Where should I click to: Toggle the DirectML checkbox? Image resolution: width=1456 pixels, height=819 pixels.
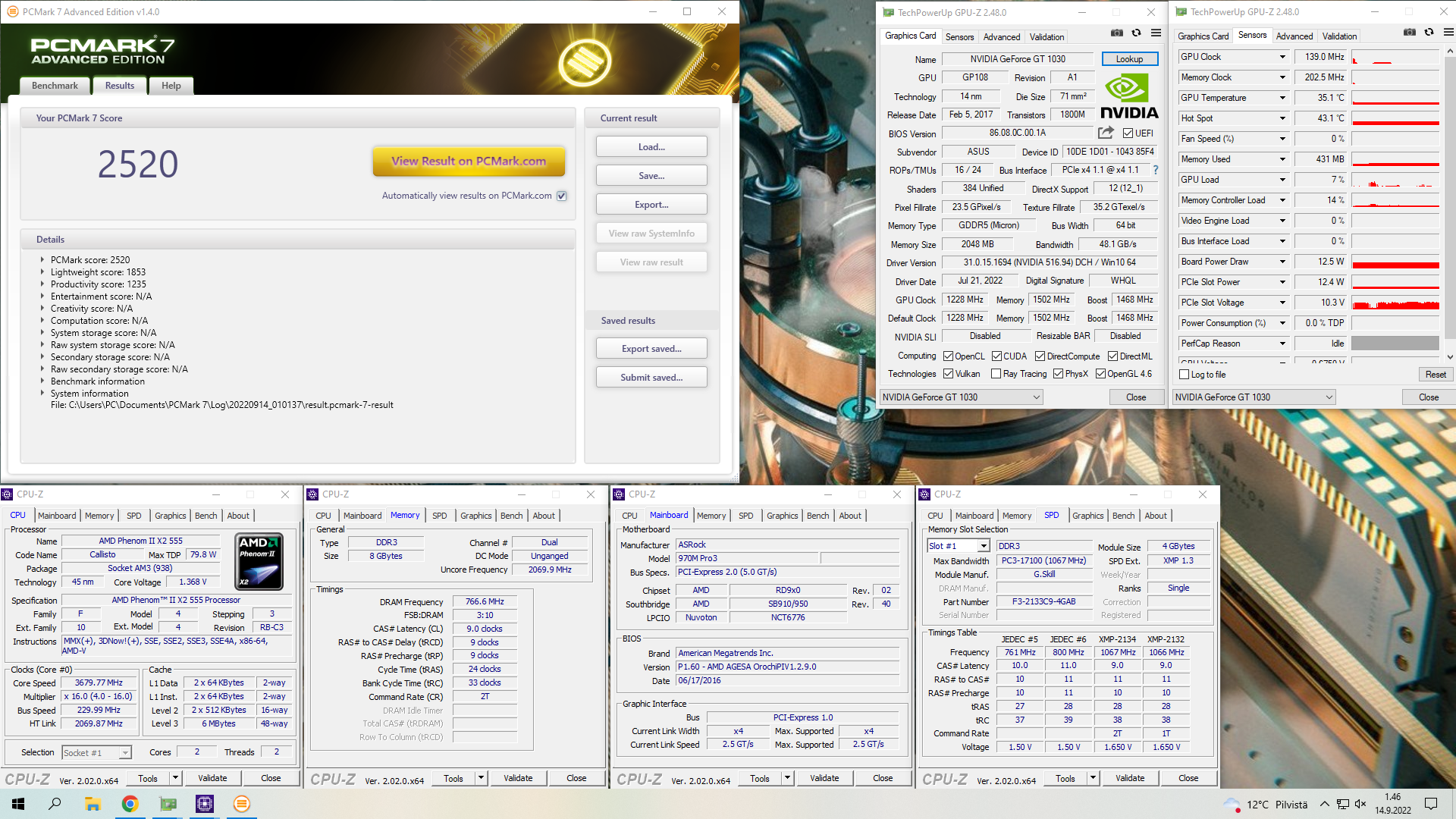1112,356
